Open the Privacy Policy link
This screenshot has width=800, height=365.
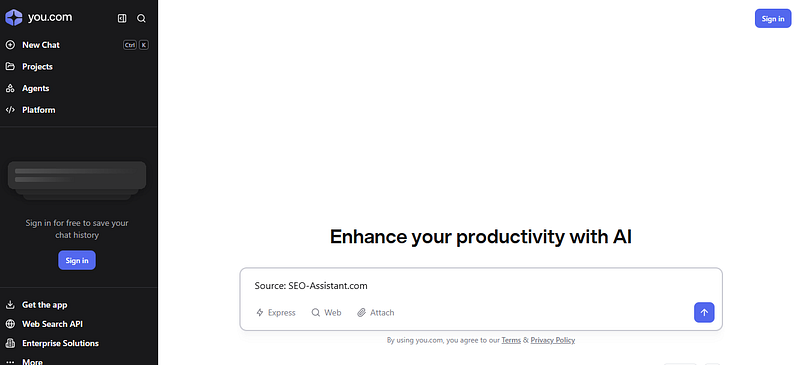point(553,340)
